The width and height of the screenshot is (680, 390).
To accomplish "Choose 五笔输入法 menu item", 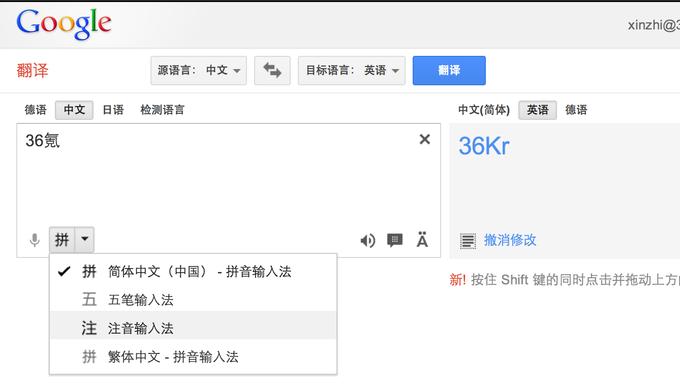I will (193, 300).
